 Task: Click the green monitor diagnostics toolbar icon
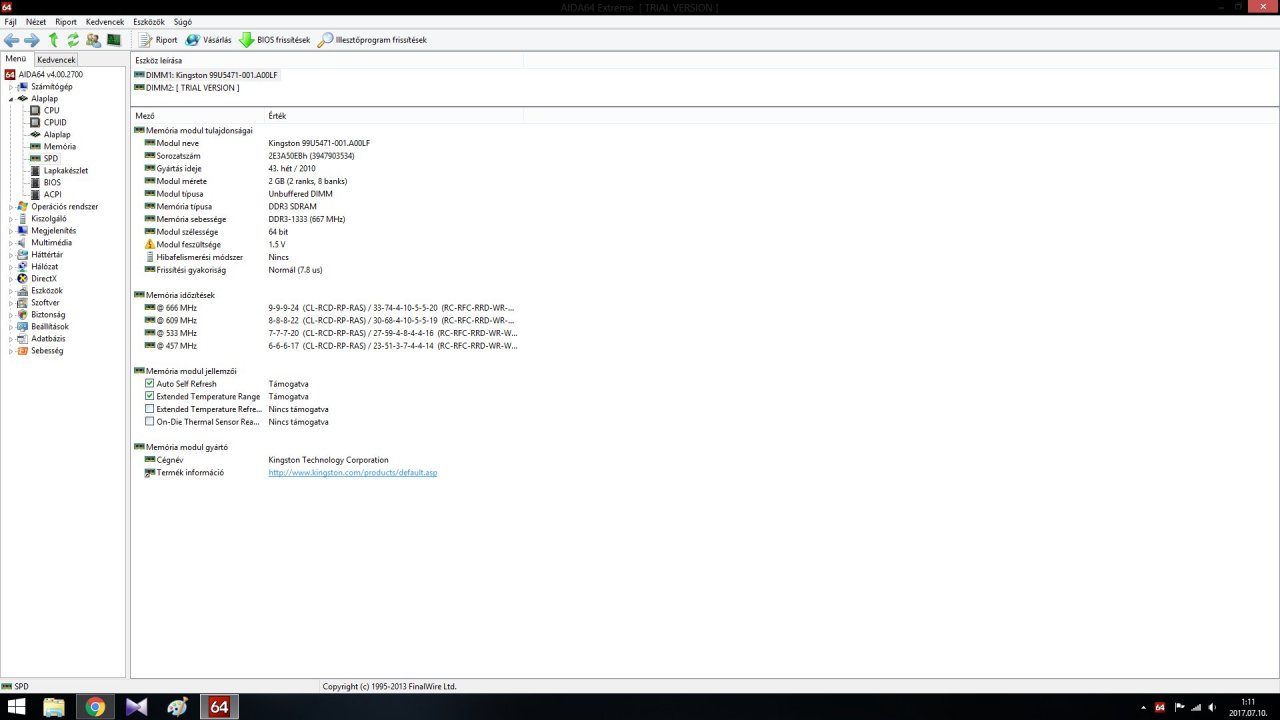pos(113,40)
